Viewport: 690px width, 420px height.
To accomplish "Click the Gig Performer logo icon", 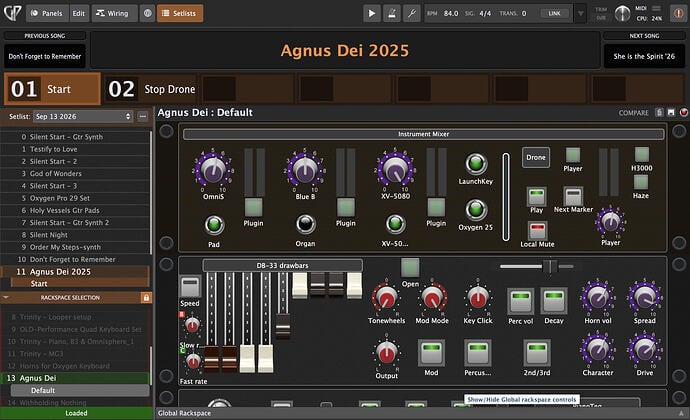I will [12, 13].
